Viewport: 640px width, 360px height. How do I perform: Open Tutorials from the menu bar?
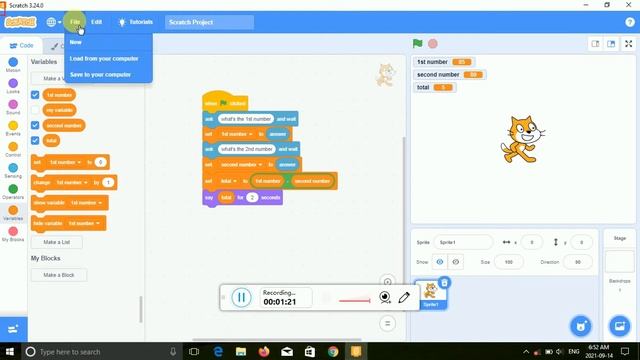tap(136, 22)
